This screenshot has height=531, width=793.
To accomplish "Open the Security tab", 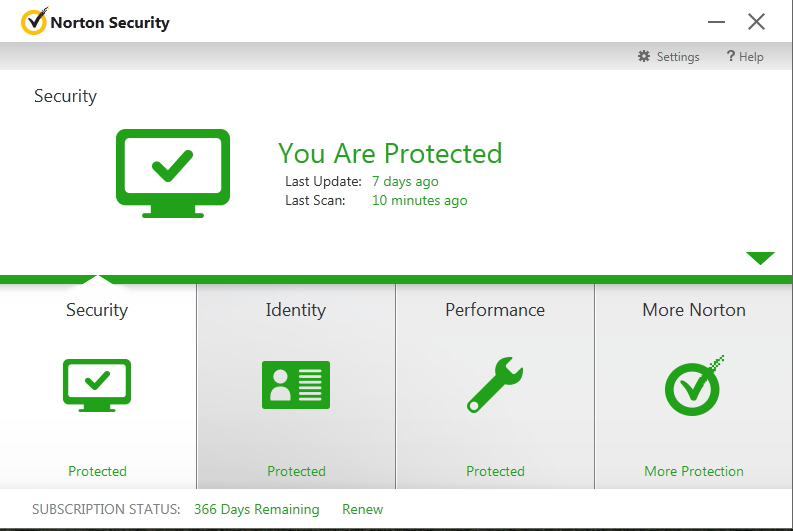I will [x=97, y=310].
